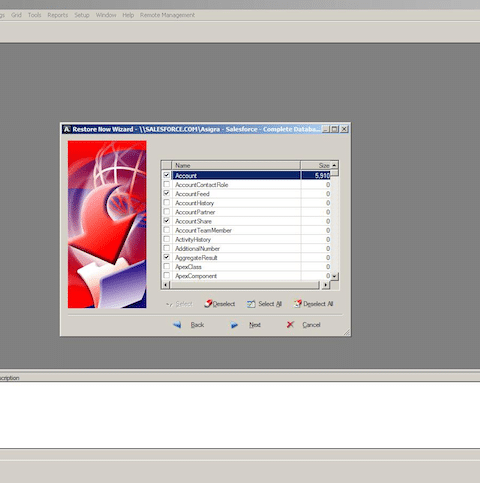
Task: Open the Reports menu
Action: click(x=57, y=15)
